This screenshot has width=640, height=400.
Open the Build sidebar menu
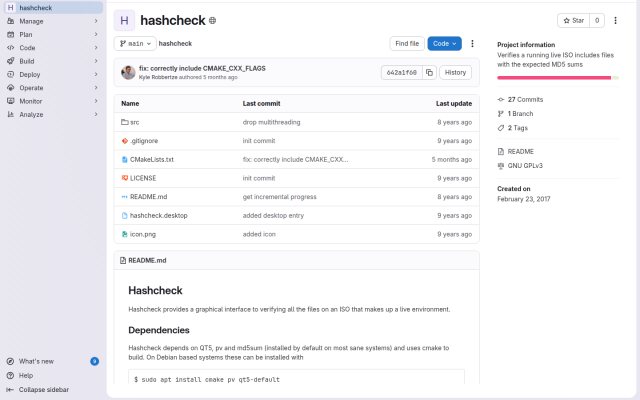(x=53, y=61)
